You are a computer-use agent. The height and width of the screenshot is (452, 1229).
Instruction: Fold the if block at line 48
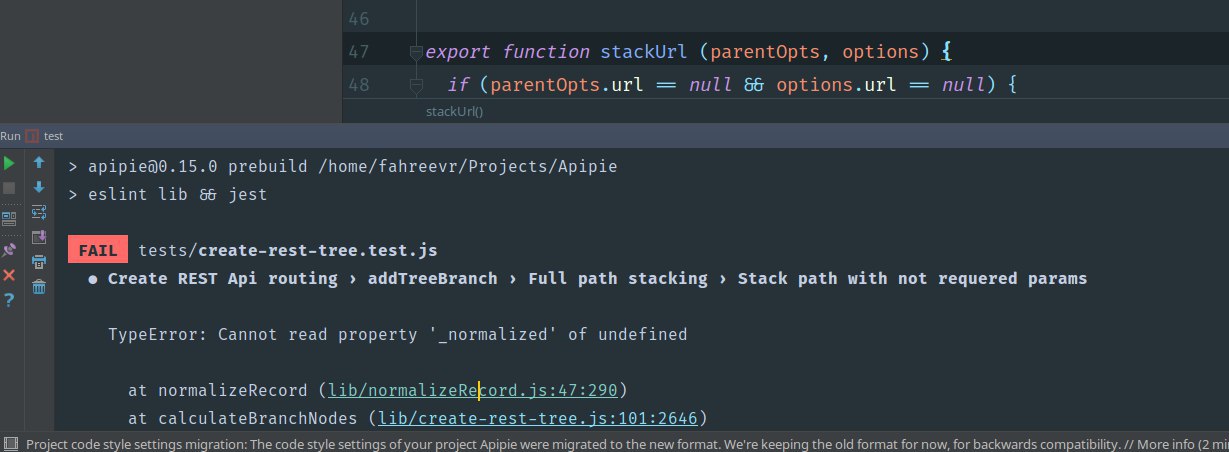[x=416, y=86]
